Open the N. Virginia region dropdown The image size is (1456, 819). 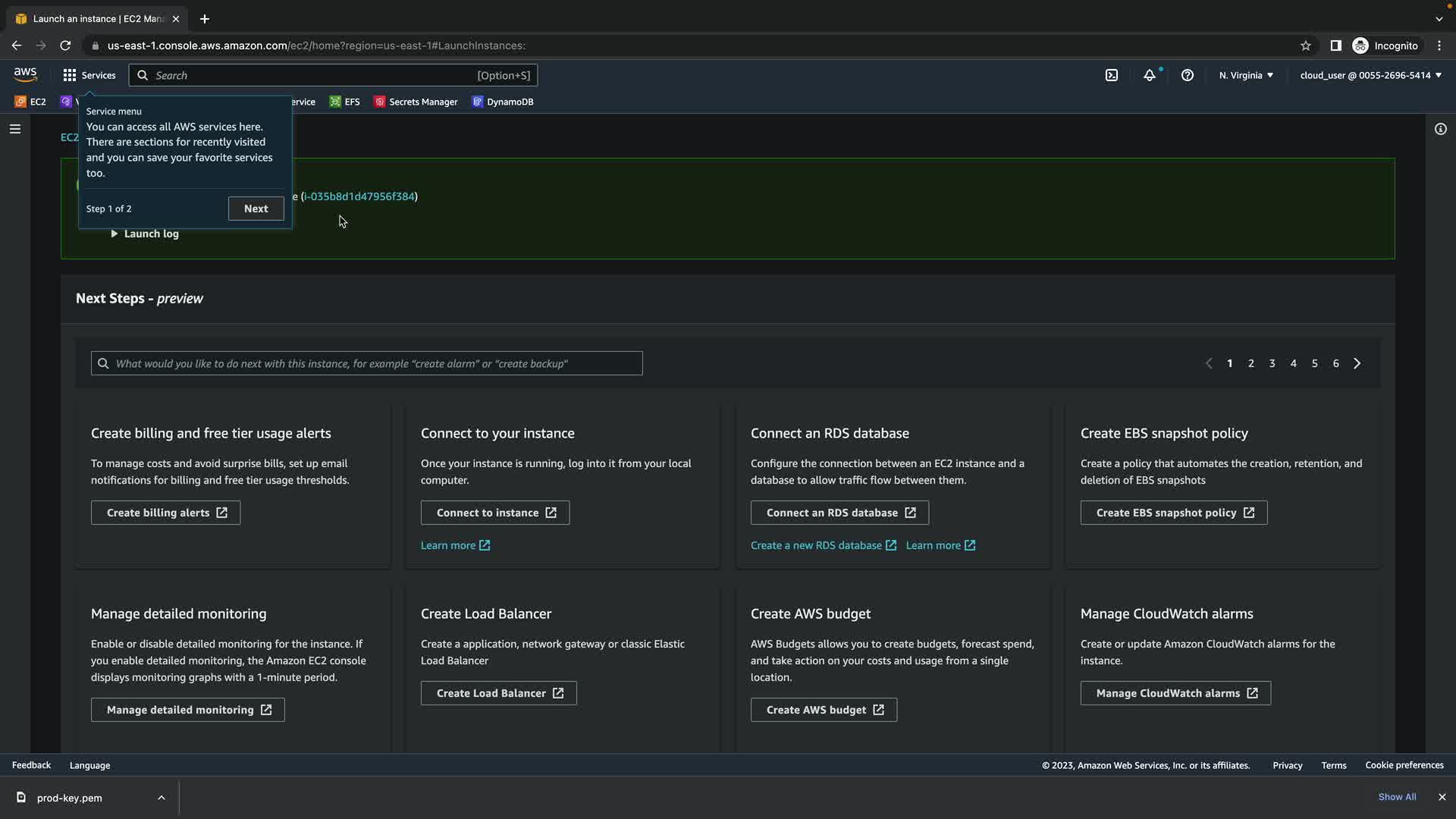point(1246,75)
